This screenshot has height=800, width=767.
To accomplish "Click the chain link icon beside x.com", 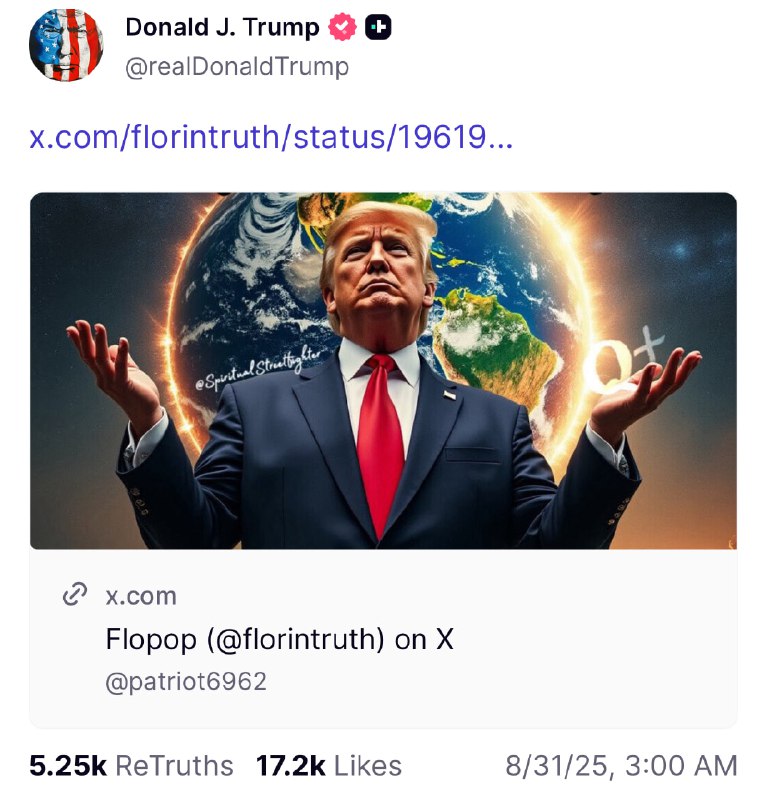I will (75, 595).
